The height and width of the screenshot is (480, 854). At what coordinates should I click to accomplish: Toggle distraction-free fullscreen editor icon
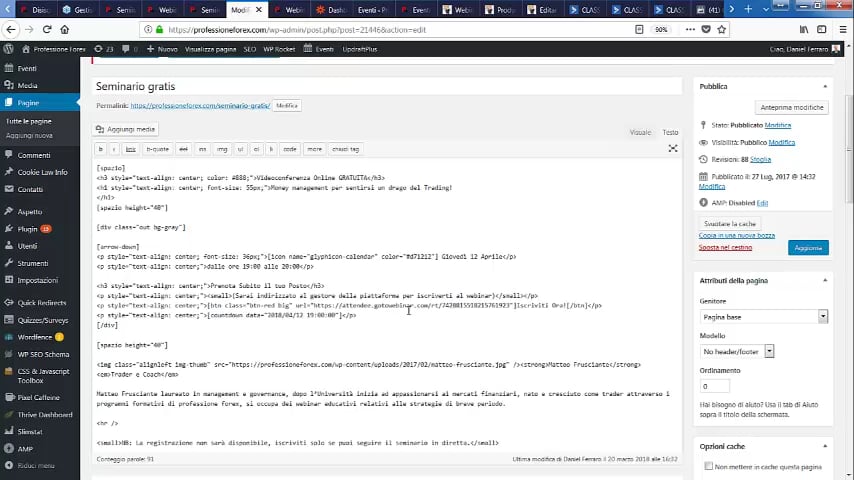pyautogui.click(x=673, y=149)
